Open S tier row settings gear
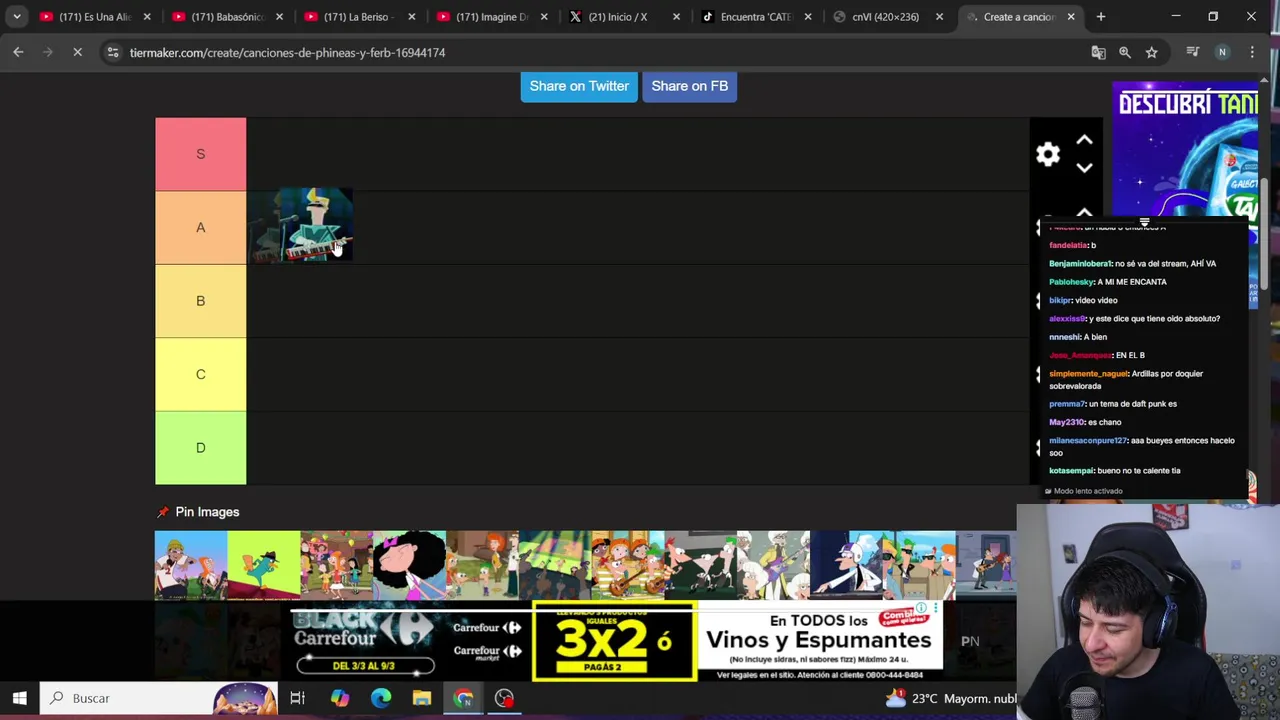 [1048, 154]
